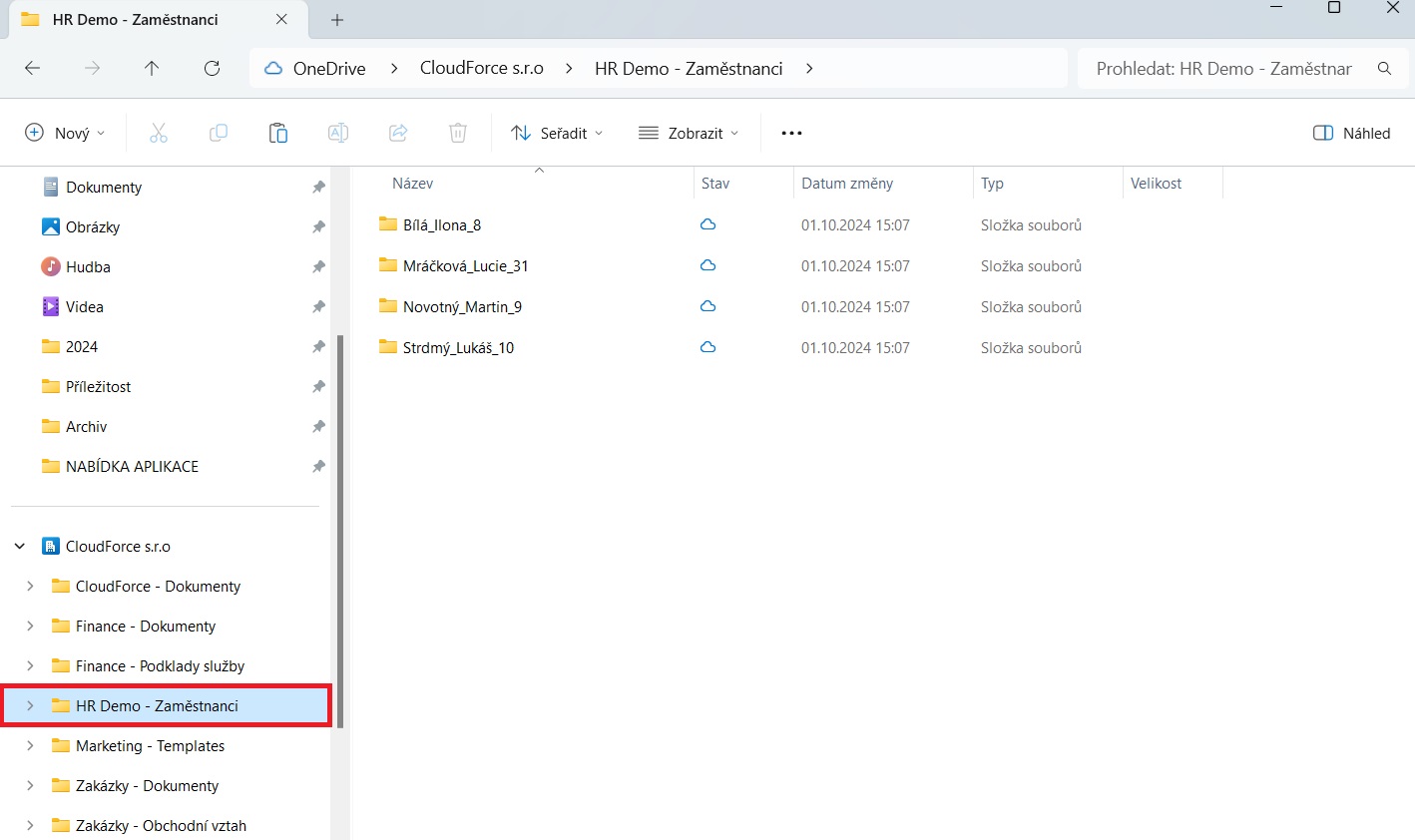Open the Seřadit sort dropdown

(557, 133)
